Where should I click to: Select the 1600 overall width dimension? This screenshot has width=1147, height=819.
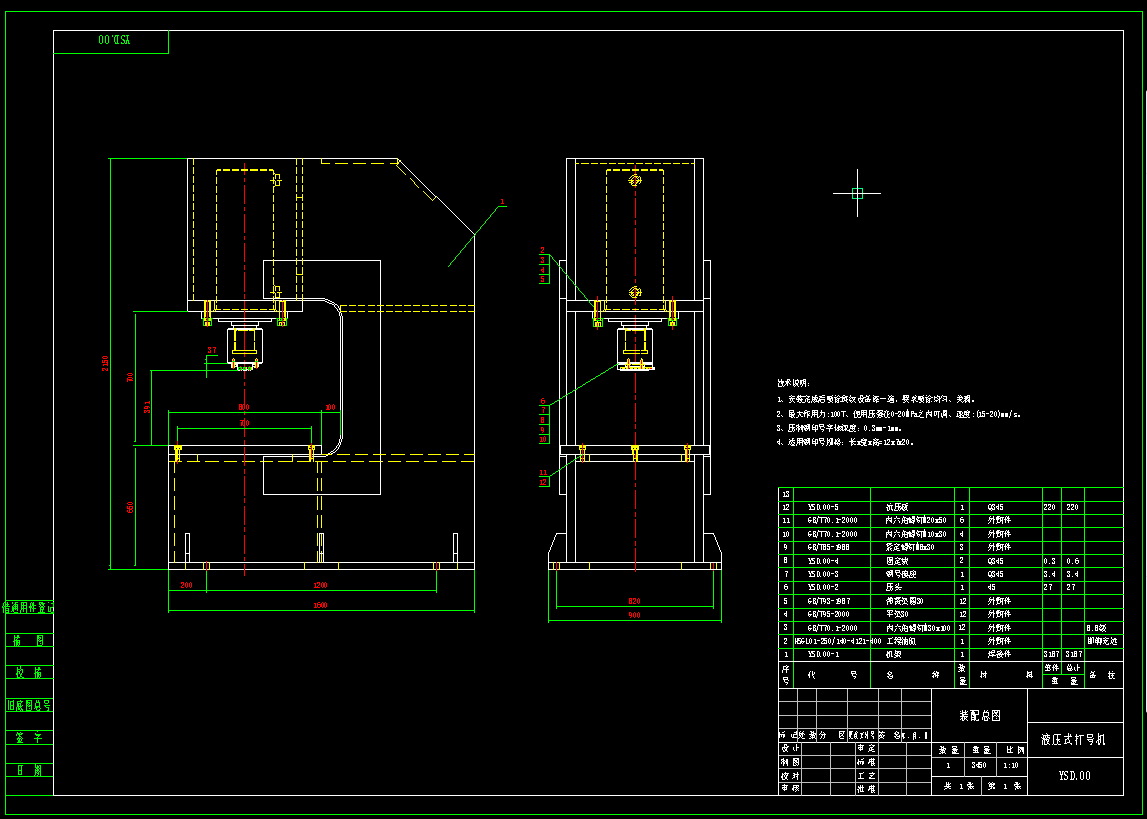click(321, 605)
